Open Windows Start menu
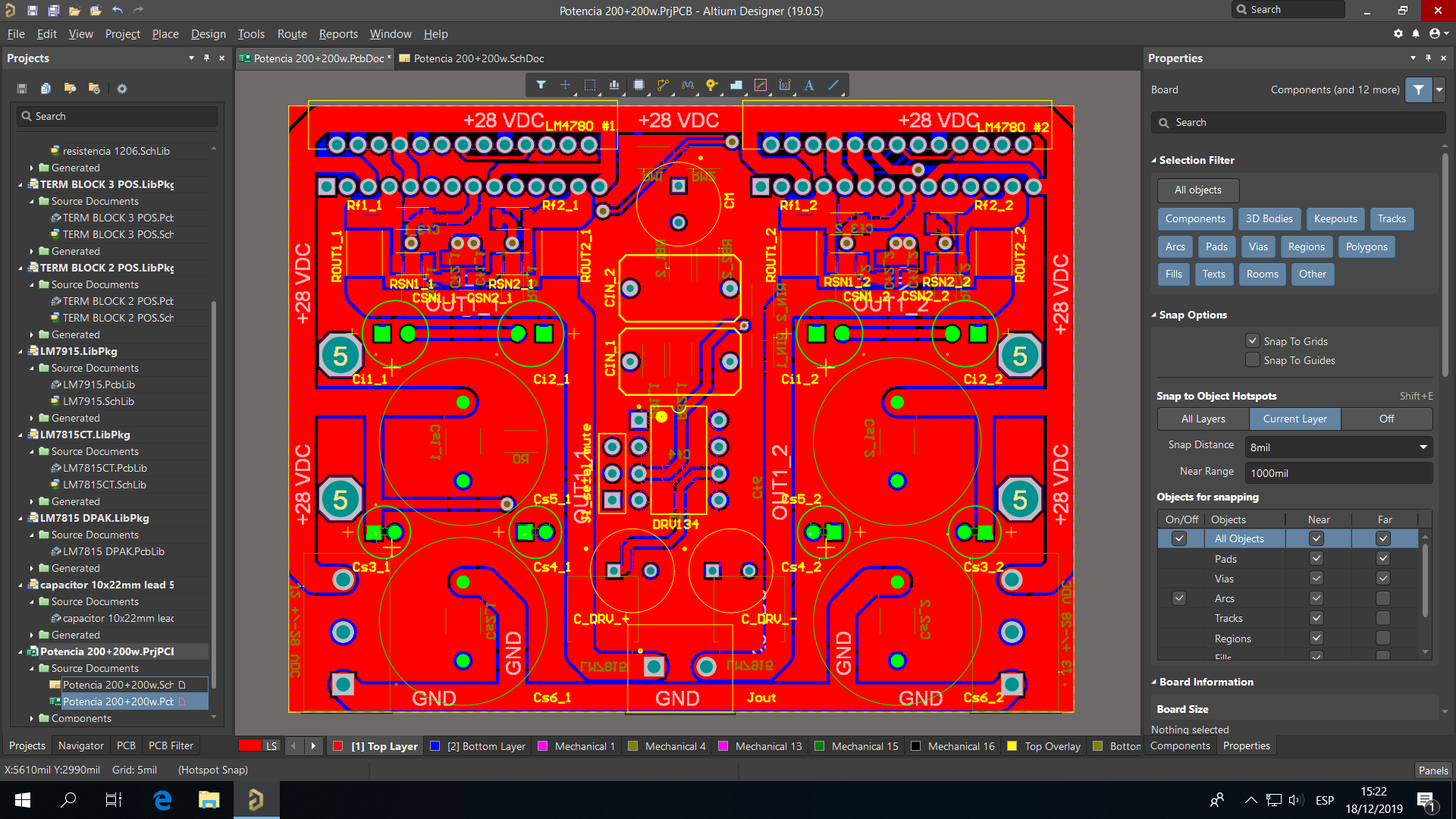 (x=23, y=800)
